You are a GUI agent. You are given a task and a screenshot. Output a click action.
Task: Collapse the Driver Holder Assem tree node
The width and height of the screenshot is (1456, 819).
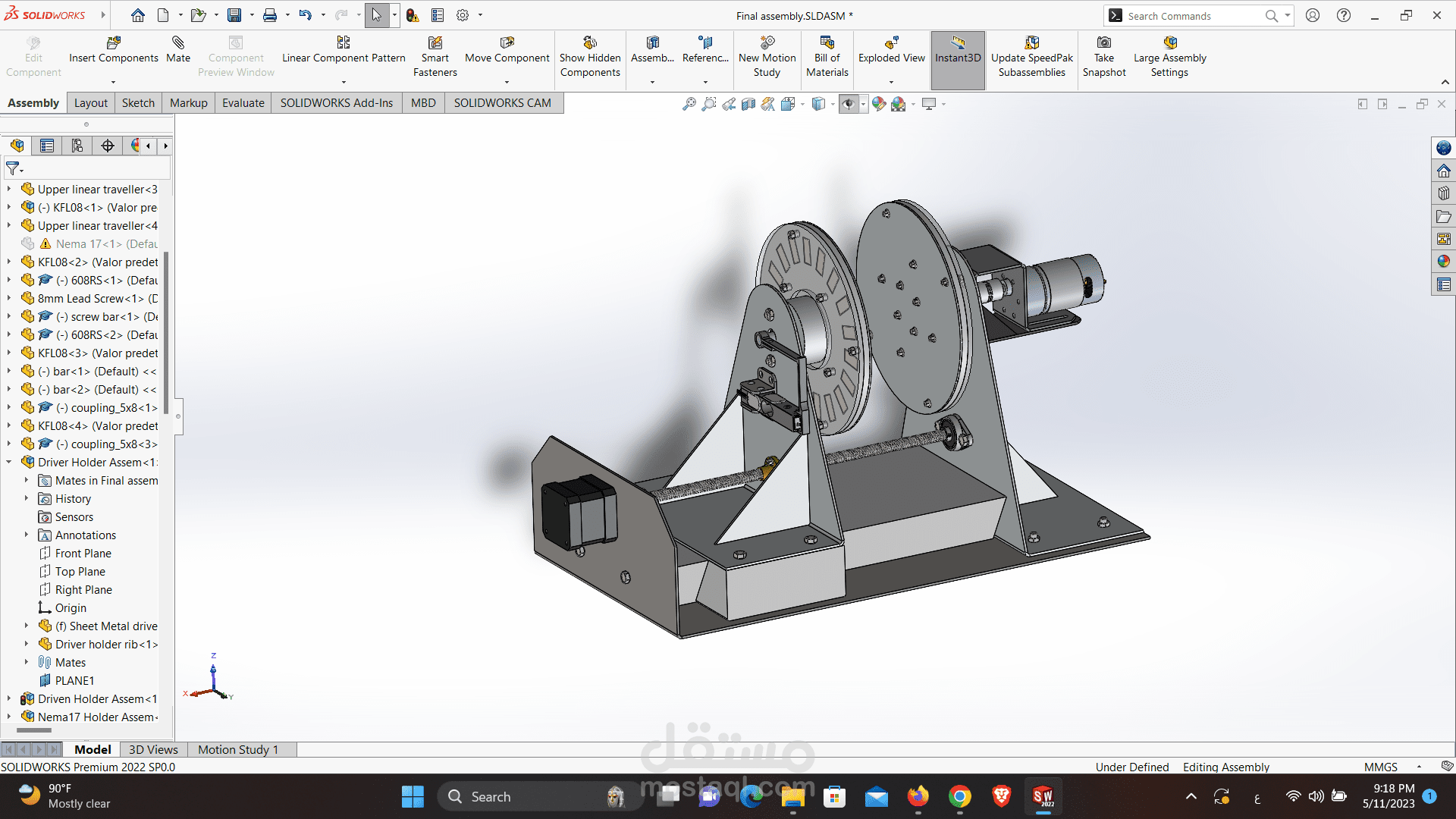click(x=8, y=462)
